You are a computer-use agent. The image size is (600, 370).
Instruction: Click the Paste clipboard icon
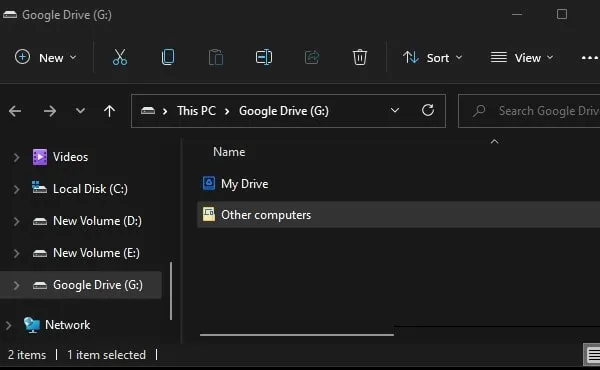(x=216, y=57)
